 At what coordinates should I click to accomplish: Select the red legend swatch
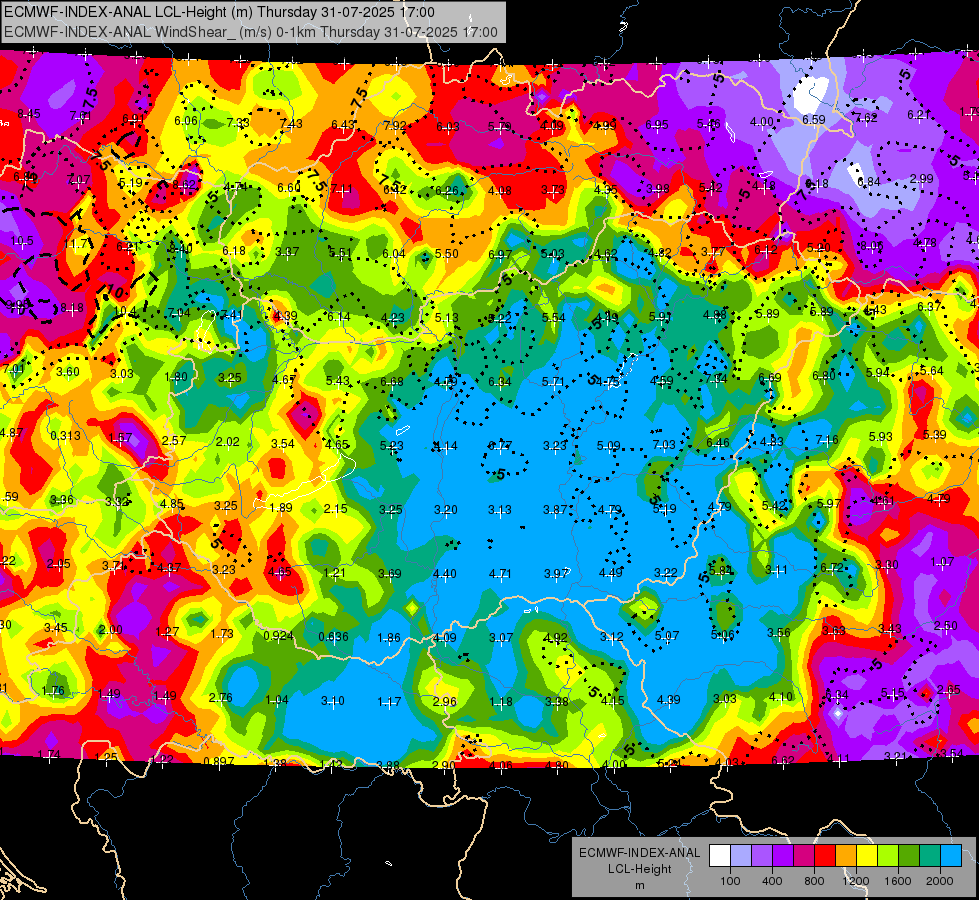tap(825, 856)
